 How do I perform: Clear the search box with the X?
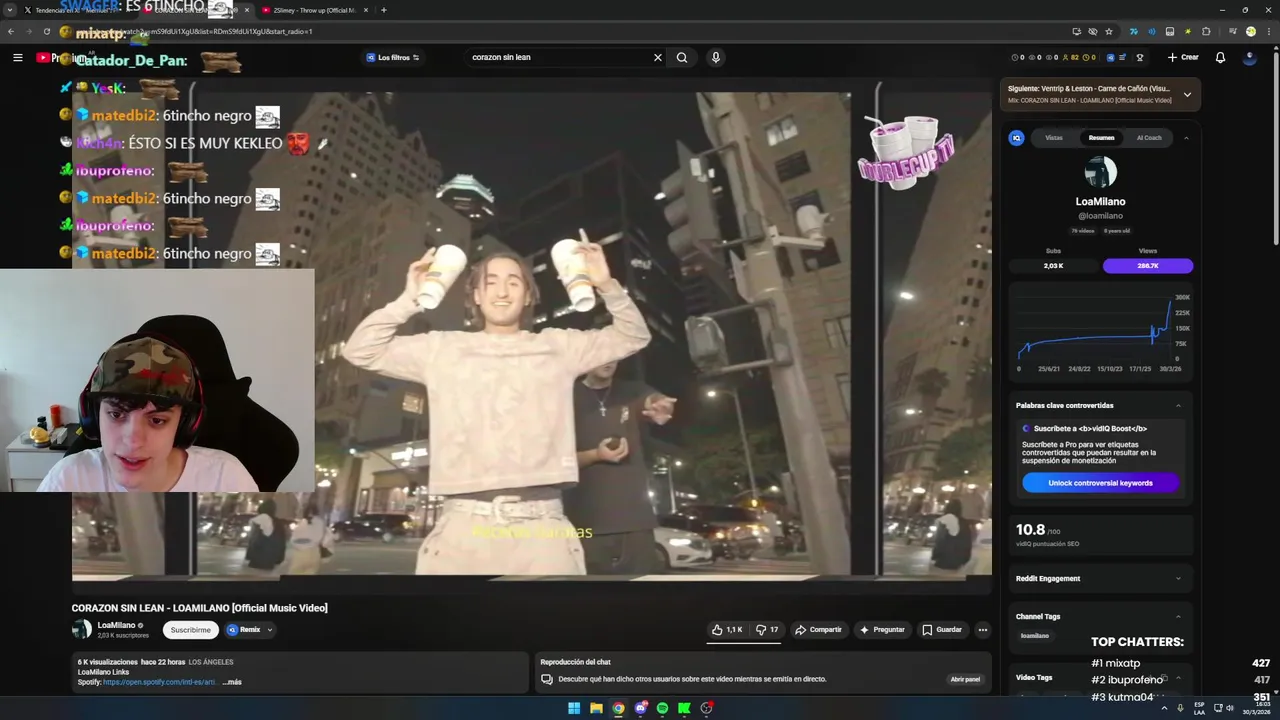coord(657,57)
